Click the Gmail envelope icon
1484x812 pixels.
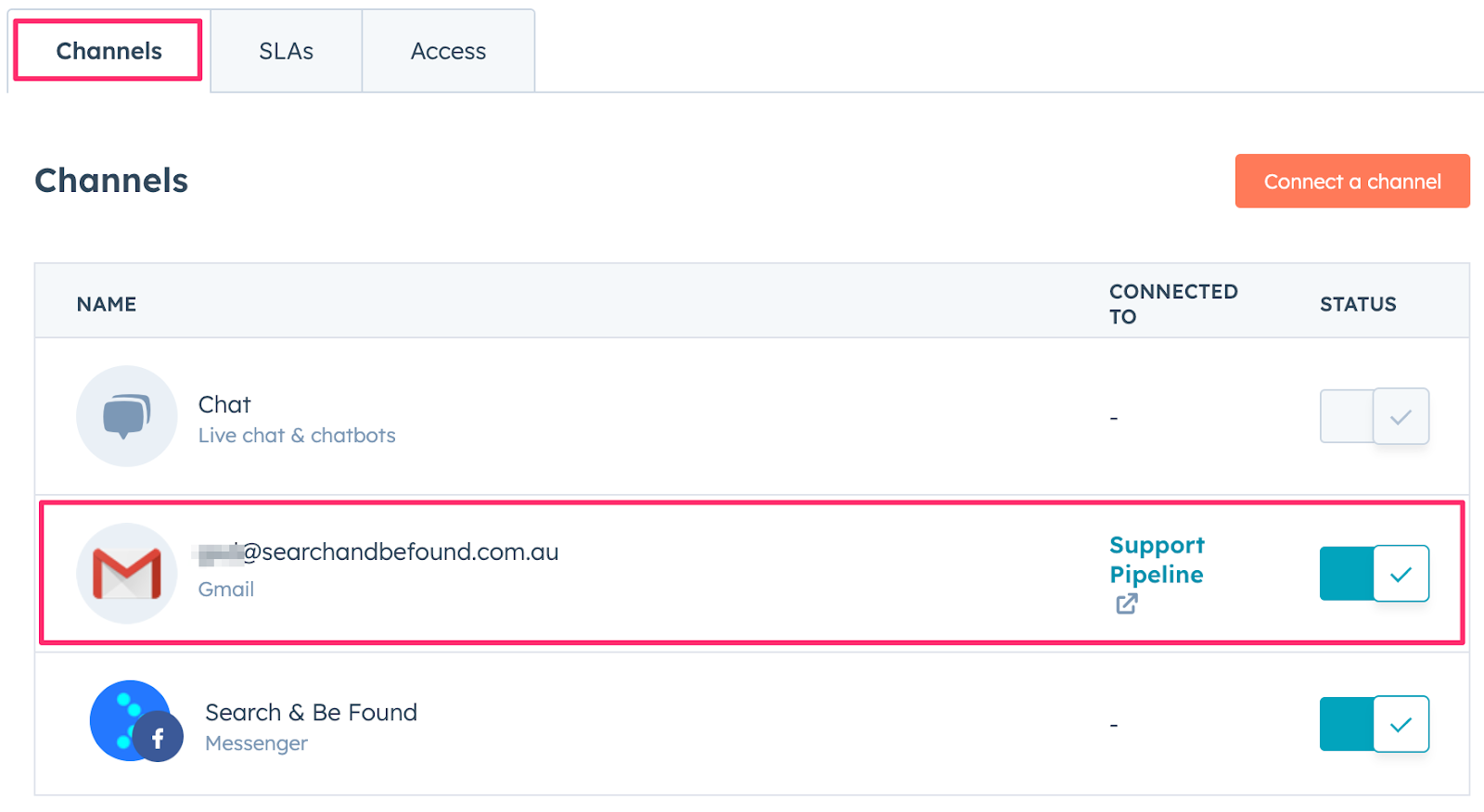tap(126, 574)
